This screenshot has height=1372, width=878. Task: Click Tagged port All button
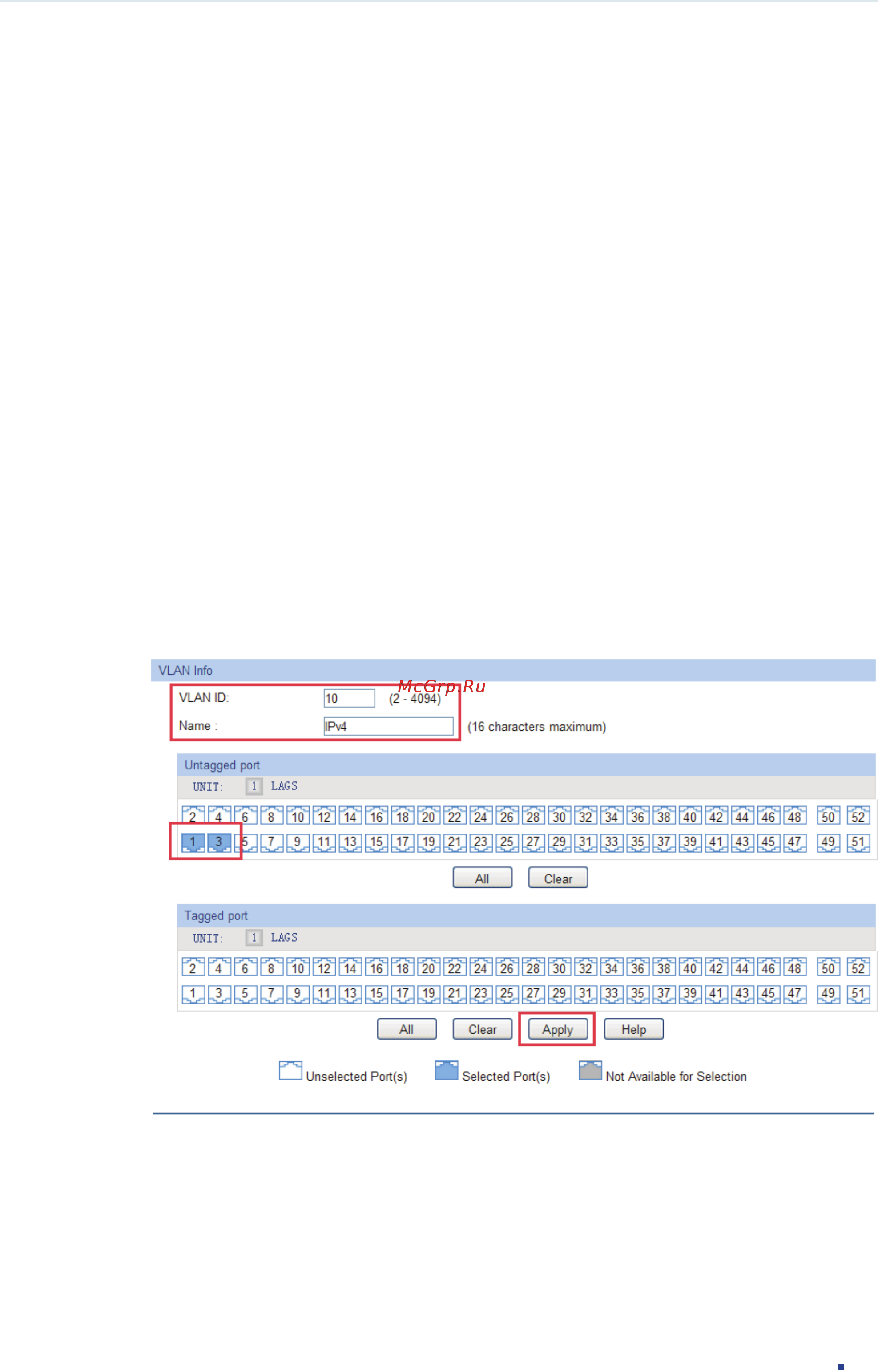pos(407,1030)
